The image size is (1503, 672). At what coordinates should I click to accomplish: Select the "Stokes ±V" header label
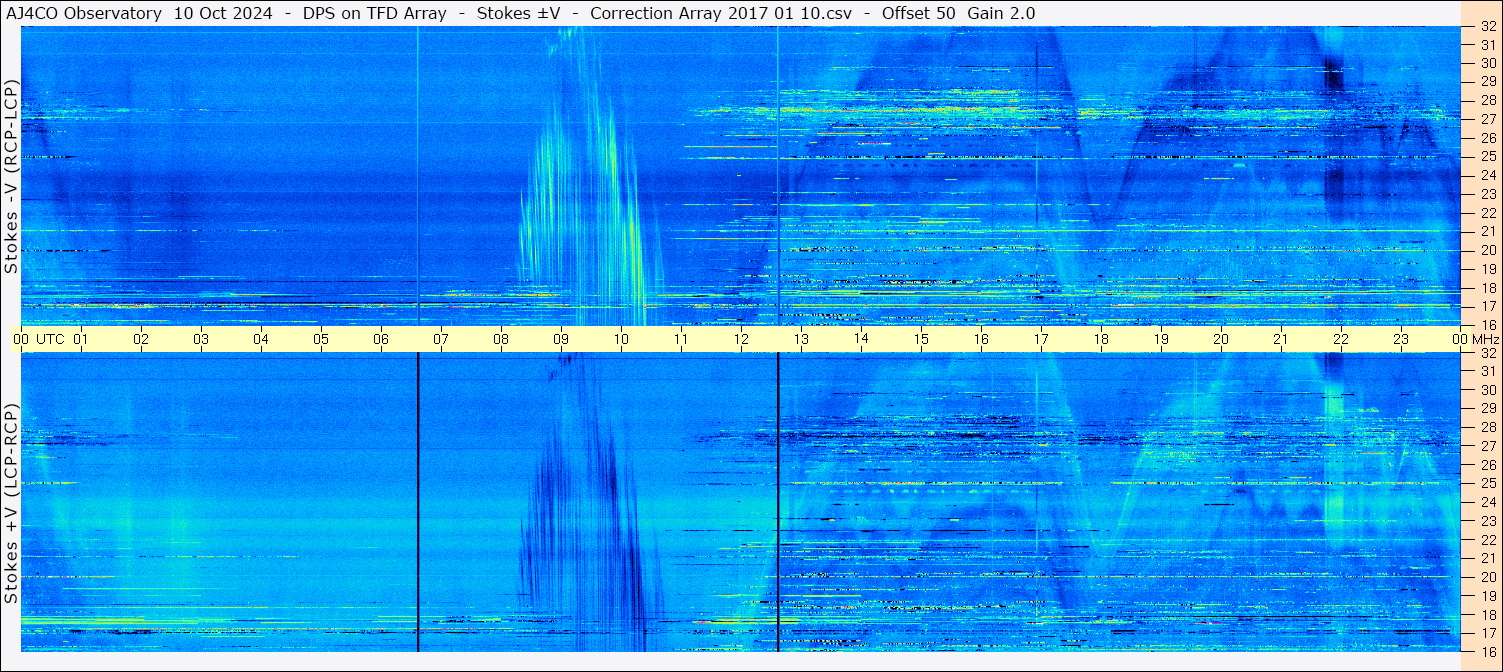(518, 13)
